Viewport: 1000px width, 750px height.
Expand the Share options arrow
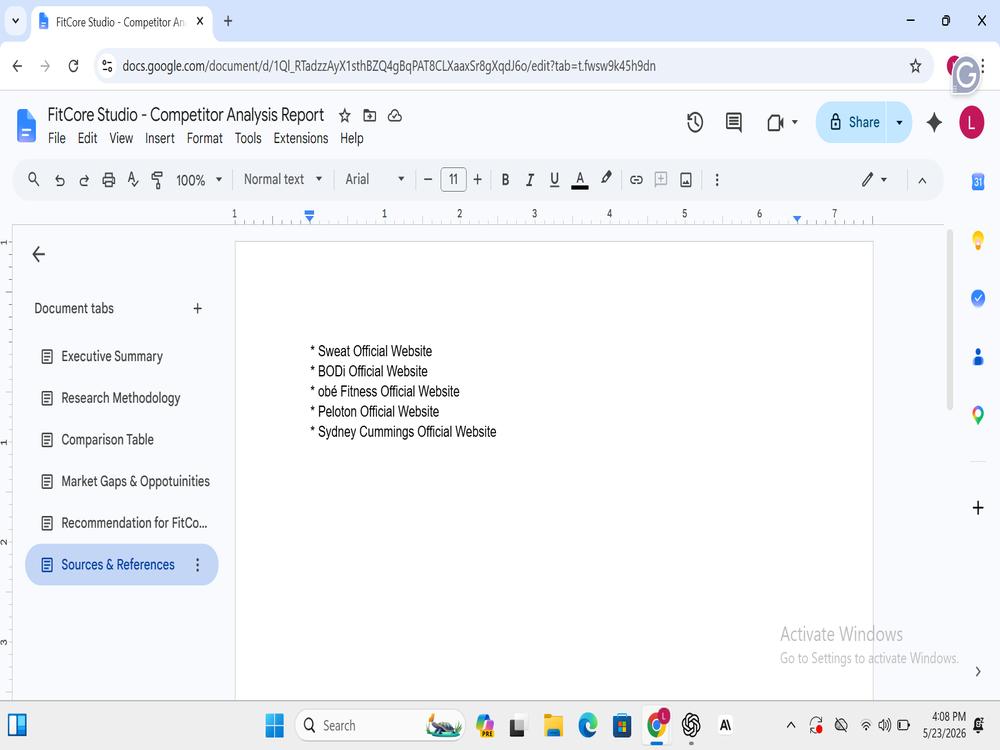(x=899, y=122)
